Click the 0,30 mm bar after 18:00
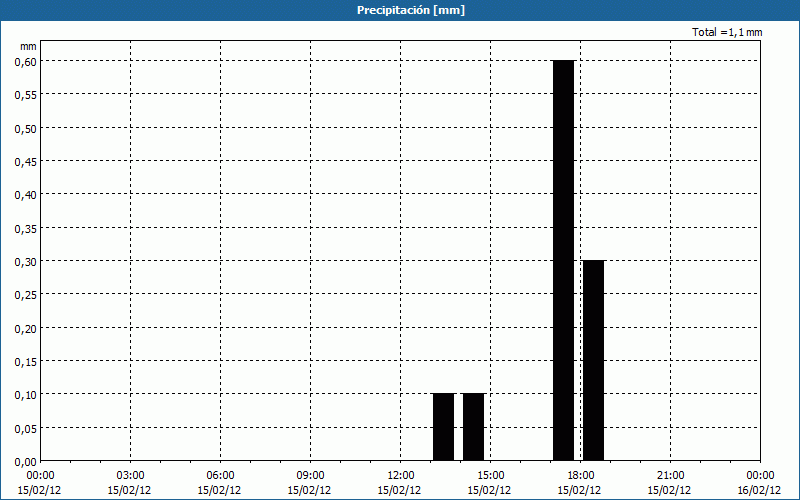 coord(593,360)
